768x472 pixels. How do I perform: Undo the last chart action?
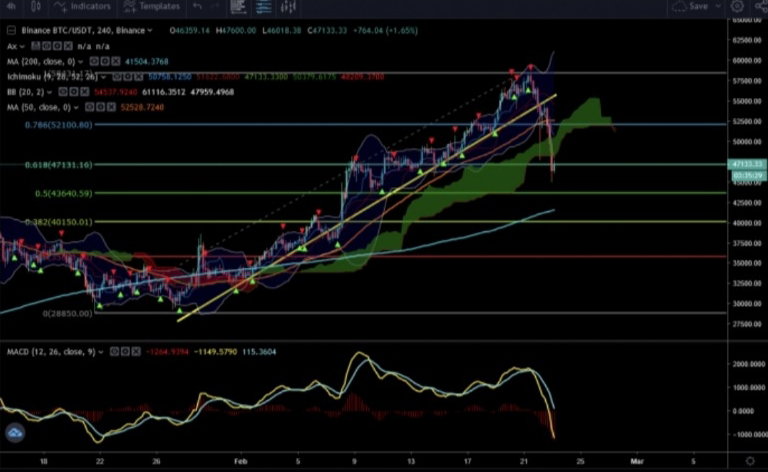tap(197, 6)
